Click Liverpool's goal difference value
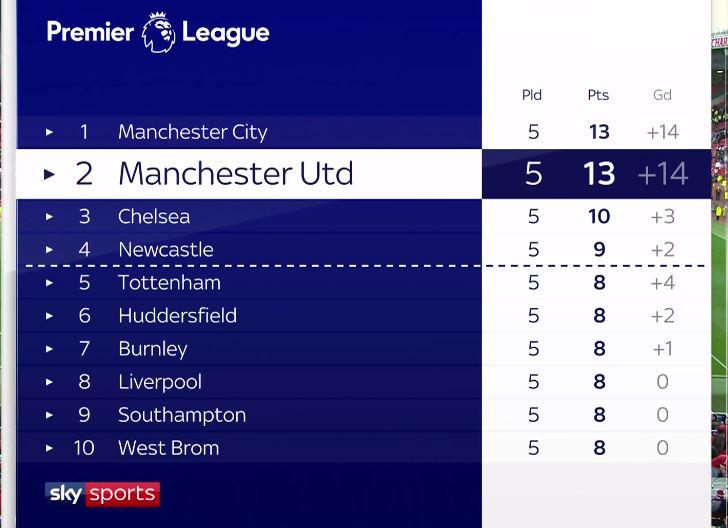 coord(663,382)
